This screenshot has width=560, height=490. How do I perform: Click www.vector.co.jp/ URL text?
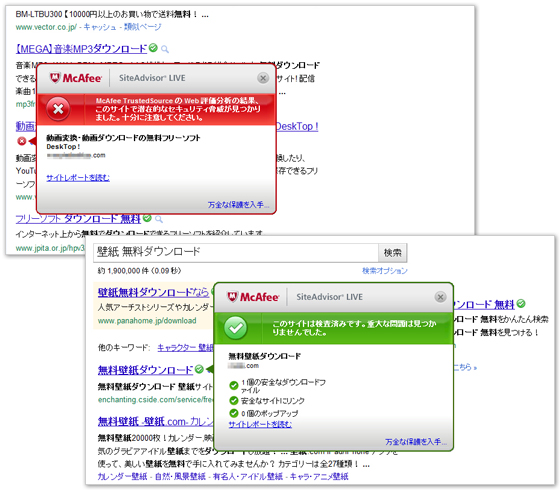46,27
